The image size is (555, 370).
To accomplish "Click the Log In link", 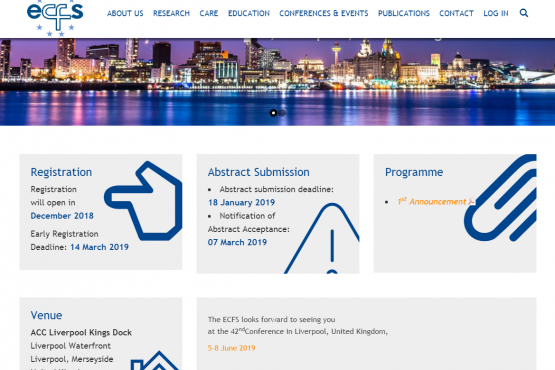I will tap(496, 13).
